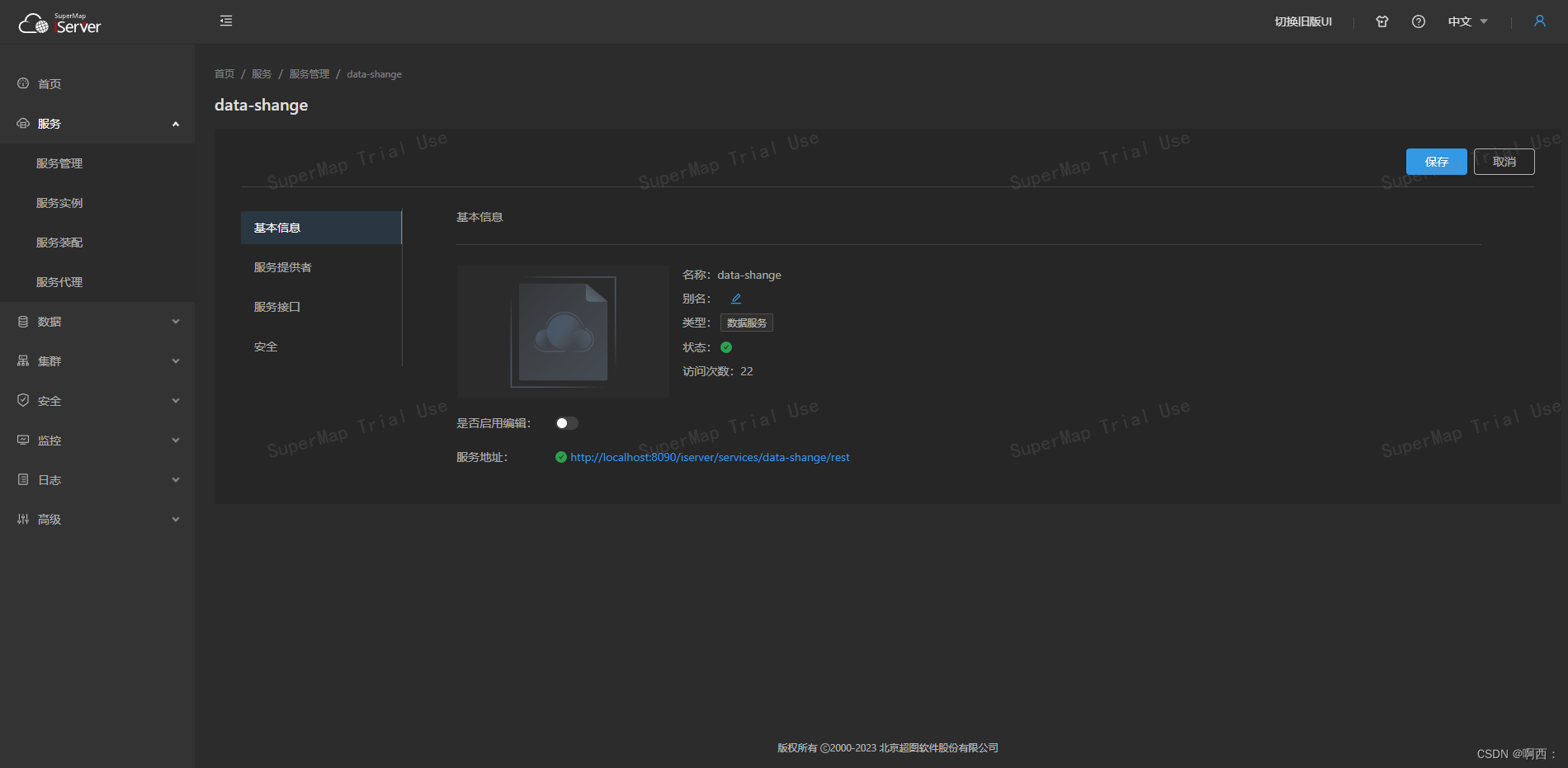
Task: Open the user account icon
Action: click(1540, 21)
